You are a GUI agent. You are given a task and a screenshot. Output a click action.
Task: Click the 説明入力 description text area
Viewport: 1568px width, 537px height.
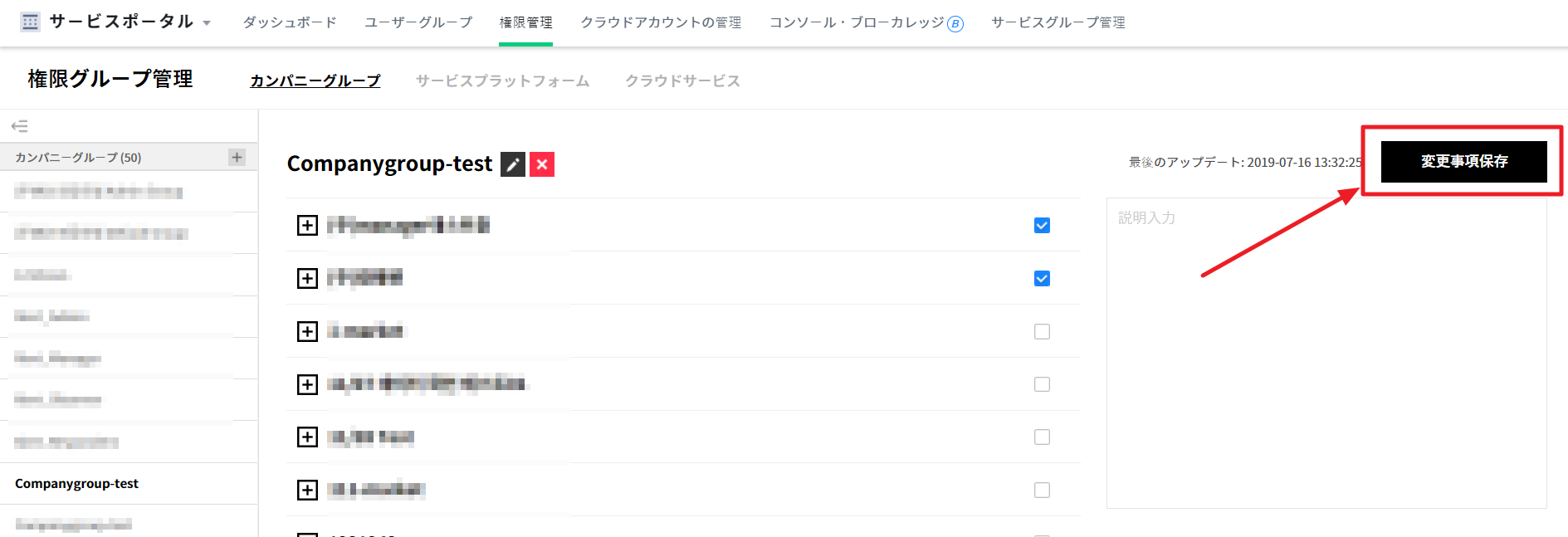click(1326, 353)
